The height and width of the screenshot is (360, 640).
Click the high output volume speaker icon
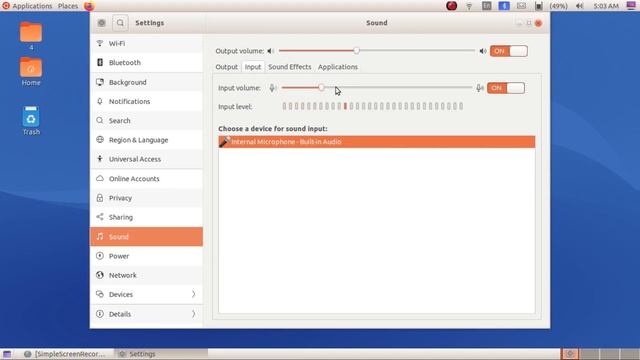click(483, 51)
